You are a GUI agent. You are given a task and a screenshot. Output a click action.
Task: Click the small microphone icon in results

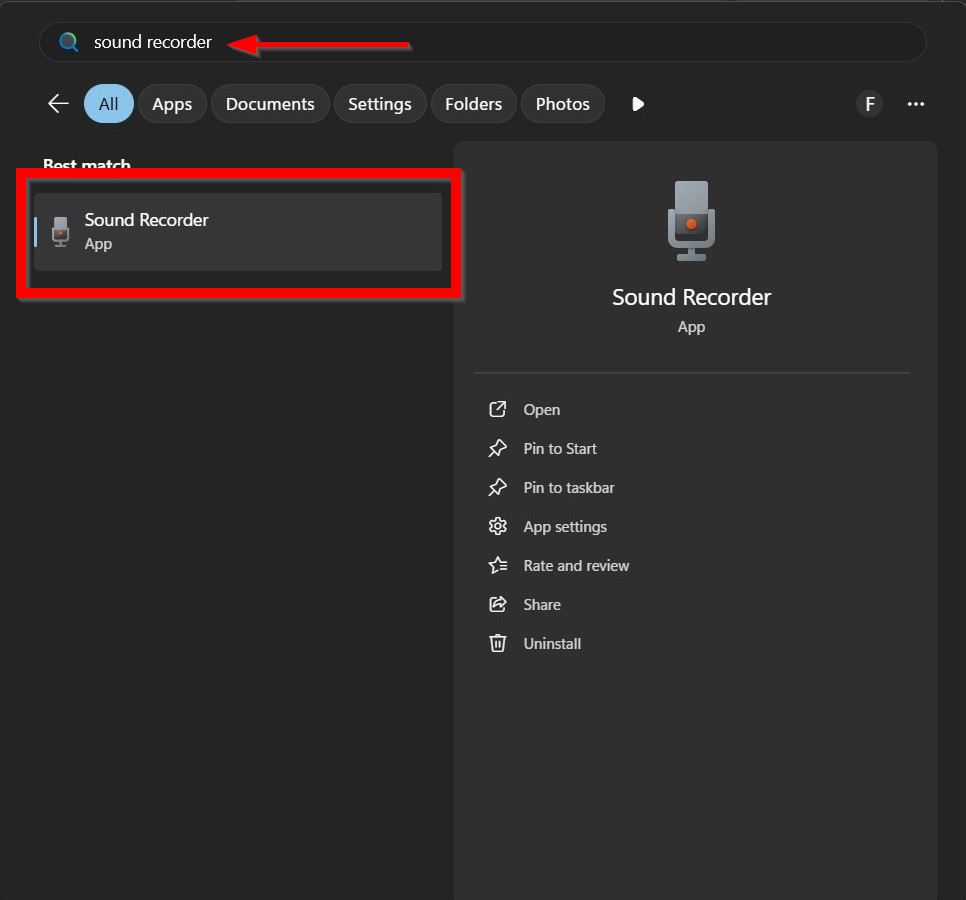pyautogui.click(x=60, y=232)
